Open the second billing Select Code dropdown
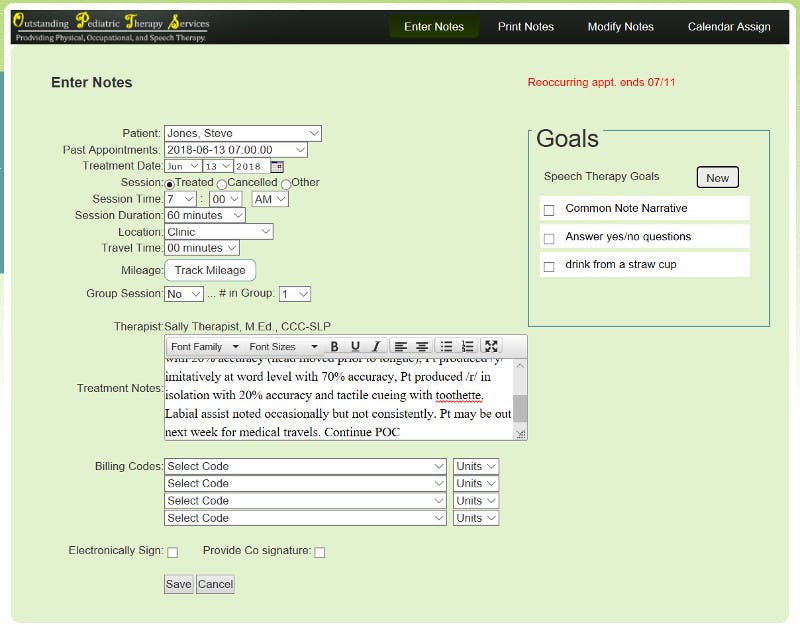This screenshot has width=800, height=625. (x=305, y=484)
